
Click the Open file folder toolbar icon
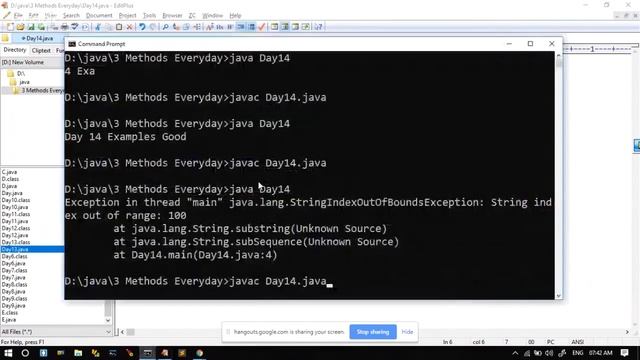(20, 27)
